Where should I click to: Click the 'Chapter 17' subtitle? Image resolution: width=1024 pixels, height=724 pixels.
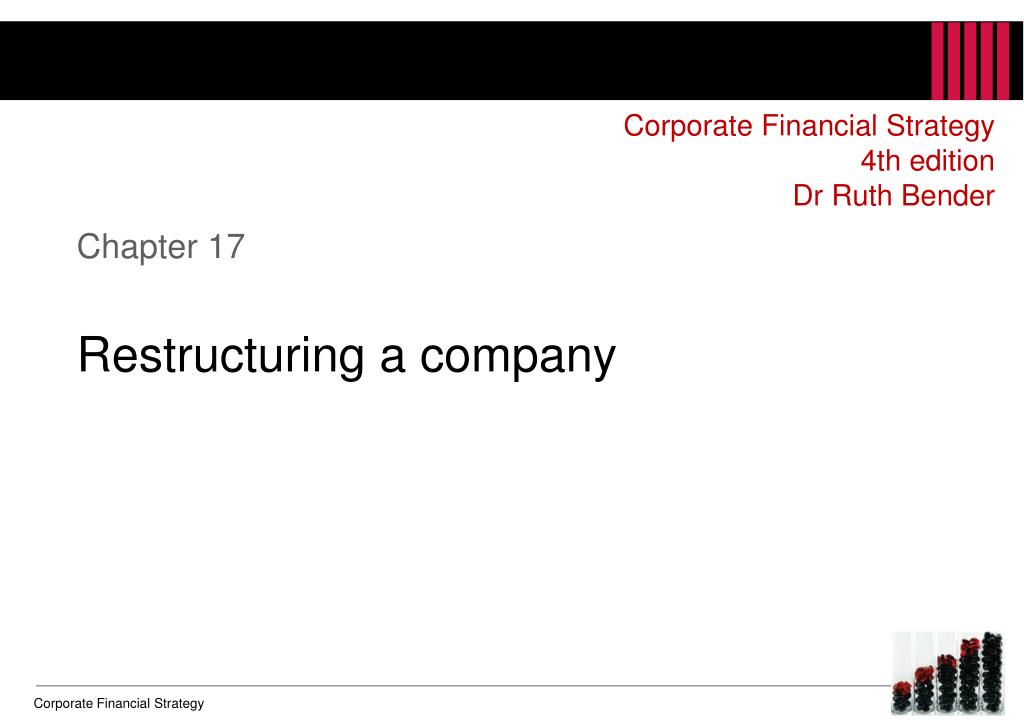161,247
